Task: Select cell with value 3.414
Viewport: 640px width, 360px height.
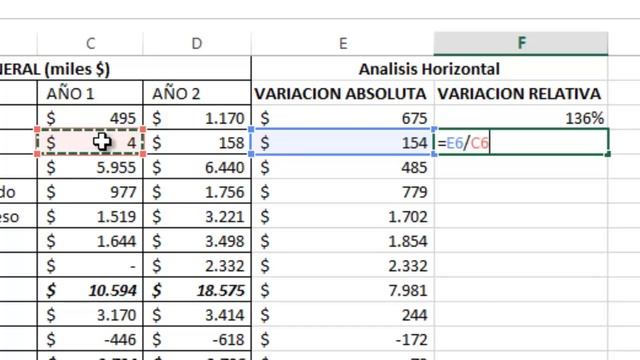Action: 197,314
